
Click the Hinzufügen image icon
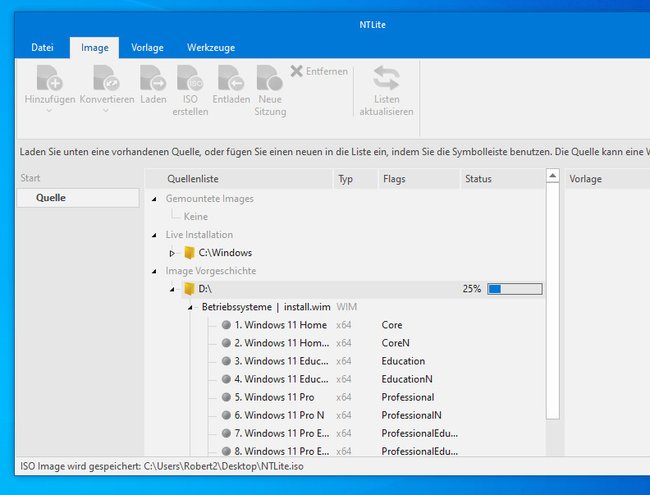[x=50, y=78]
